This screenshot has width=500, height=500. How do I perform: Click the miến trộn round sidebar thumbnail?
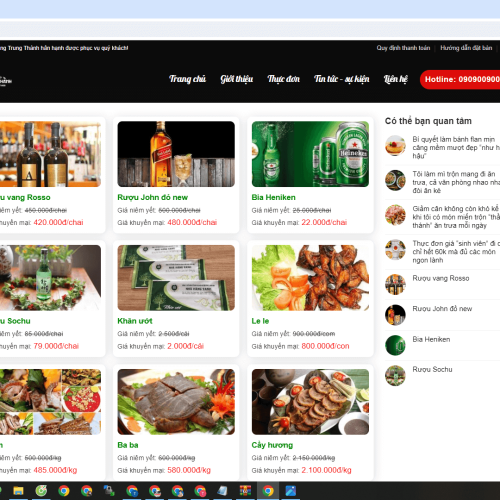395,215
